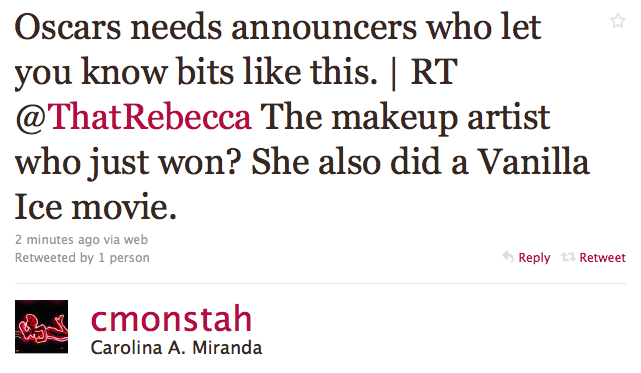Open the '2 minutes ago' timestamp permalink
Viewport: 641px width, 373px height.
point(57,240)
